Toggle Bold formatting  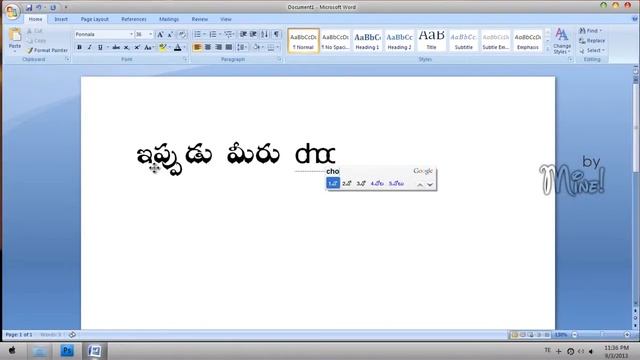[x=80, y=47]
